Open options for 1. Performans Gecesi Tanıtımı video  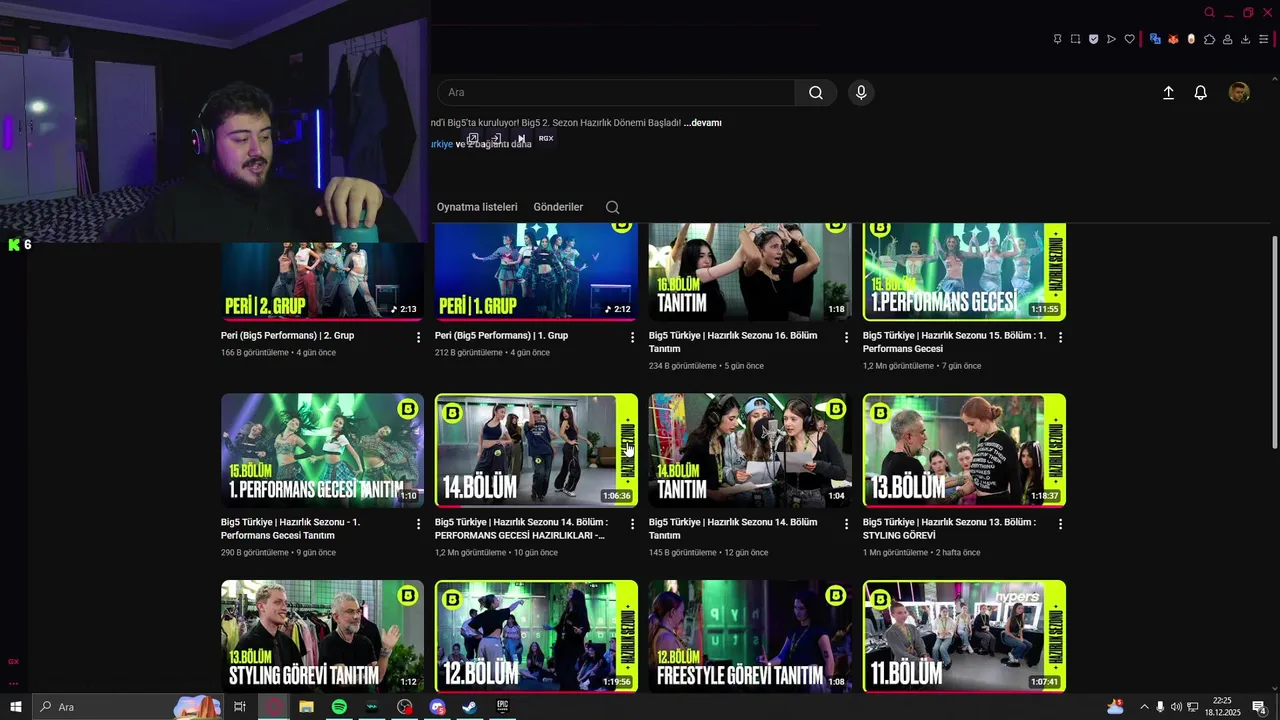click(x=418, y=524)
